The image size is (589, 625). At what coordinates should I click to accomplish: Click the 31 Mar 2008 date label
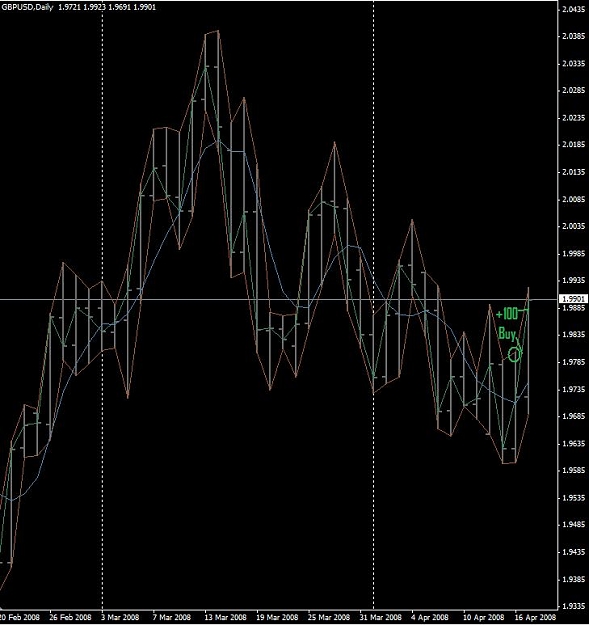click(381, 617)
